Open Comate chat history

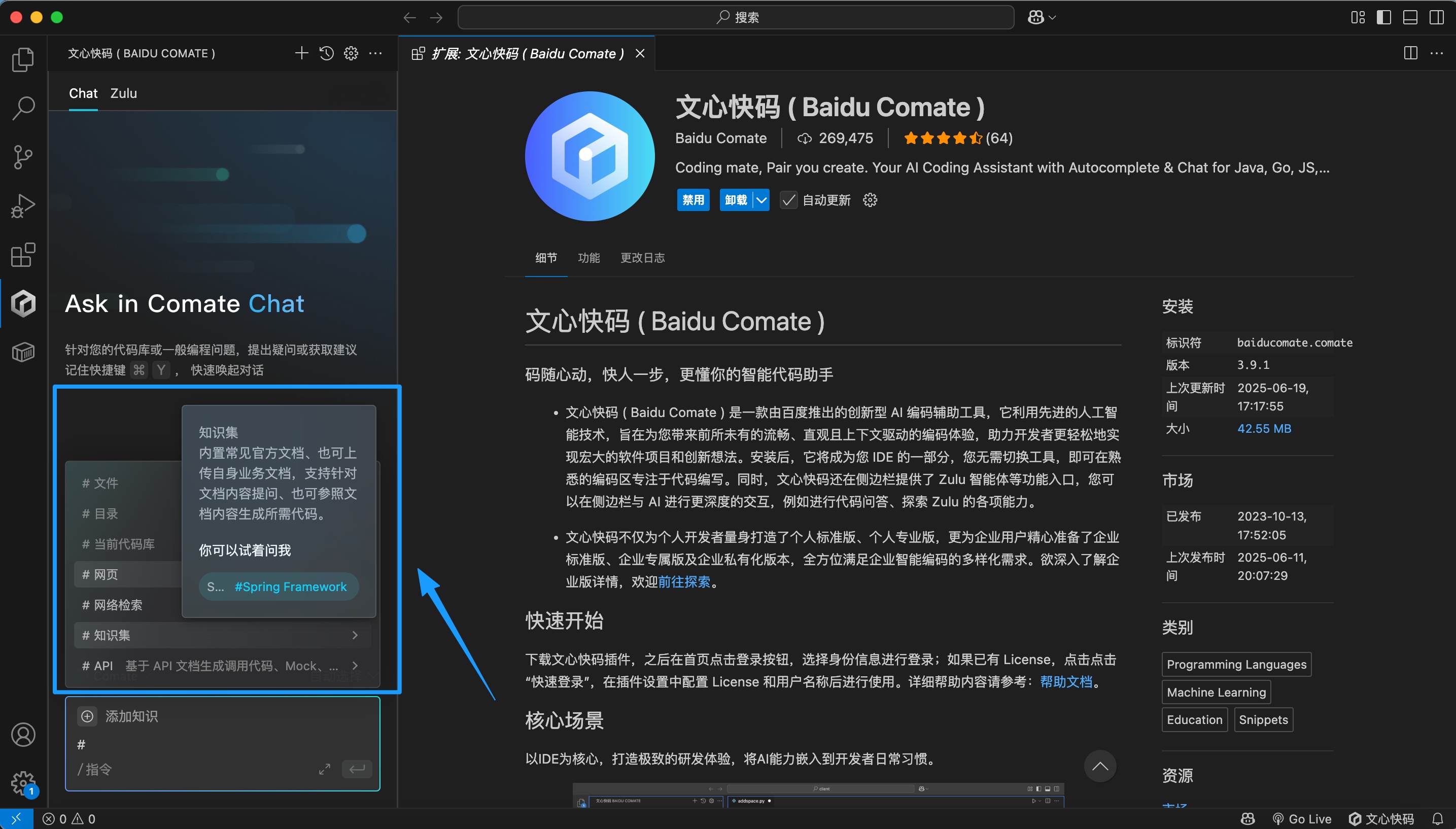(x=327, y=53)
